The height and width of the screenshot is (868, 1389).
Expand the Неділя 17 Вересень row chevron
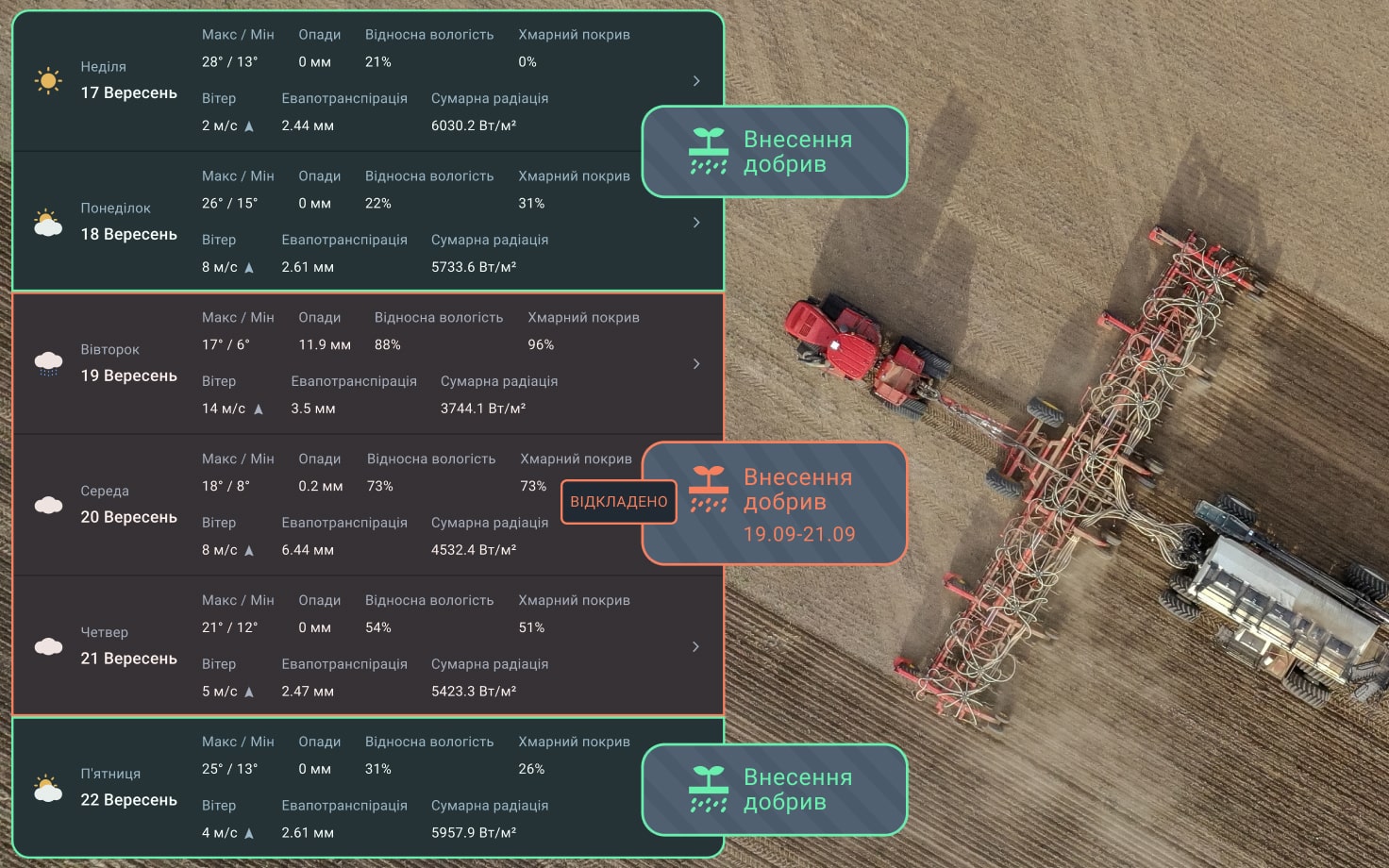696,81
